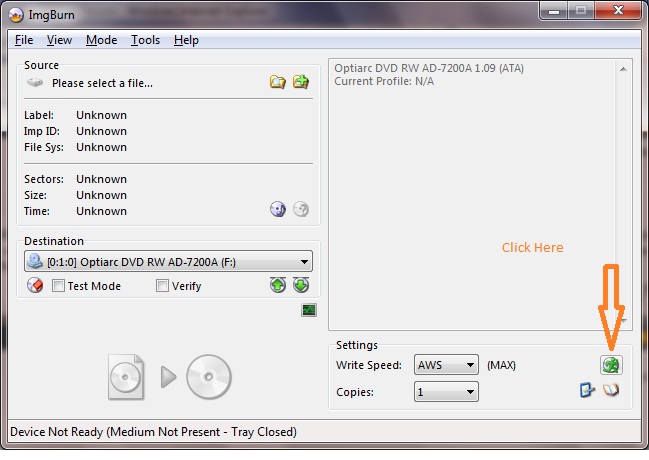Enable the Verify checkbox

pos(162,286)
